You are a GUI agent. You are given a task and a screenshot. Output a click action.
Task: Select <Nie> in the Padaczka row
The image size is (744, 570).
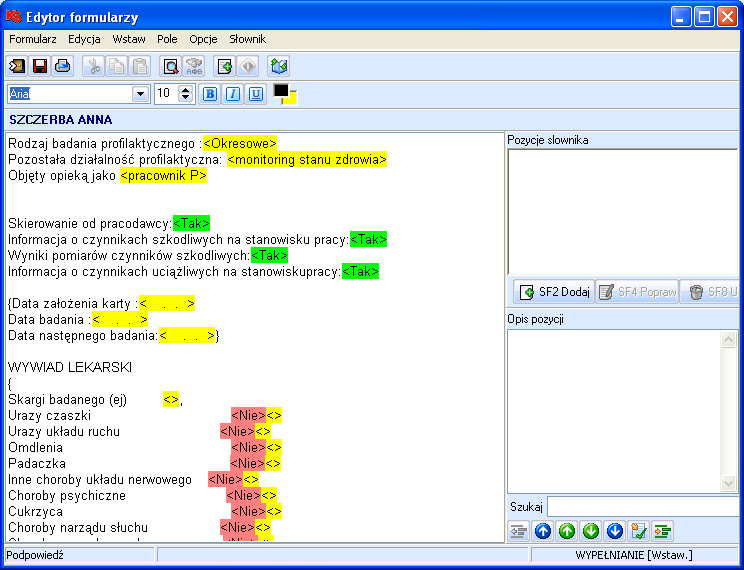click(x=248, y=464)
